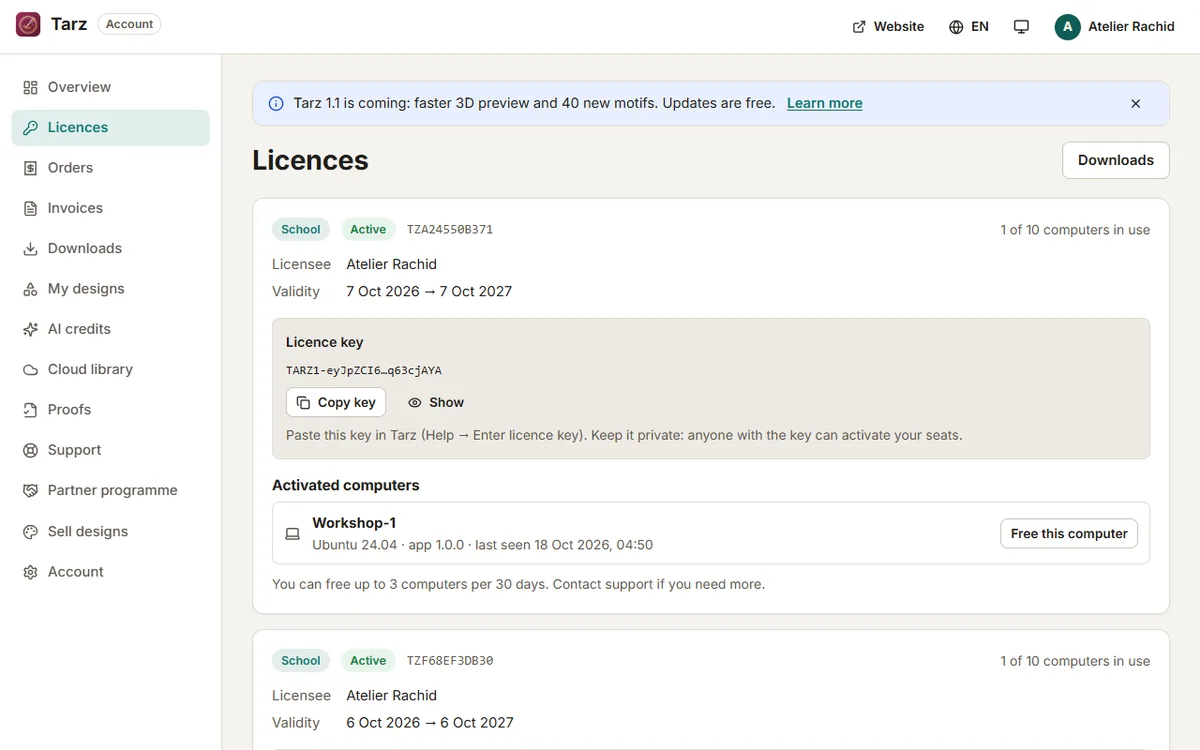This screenshot has height=750, width=1200.
Task: Click the Account badge next to Tarz
Action: pos(130,24)
